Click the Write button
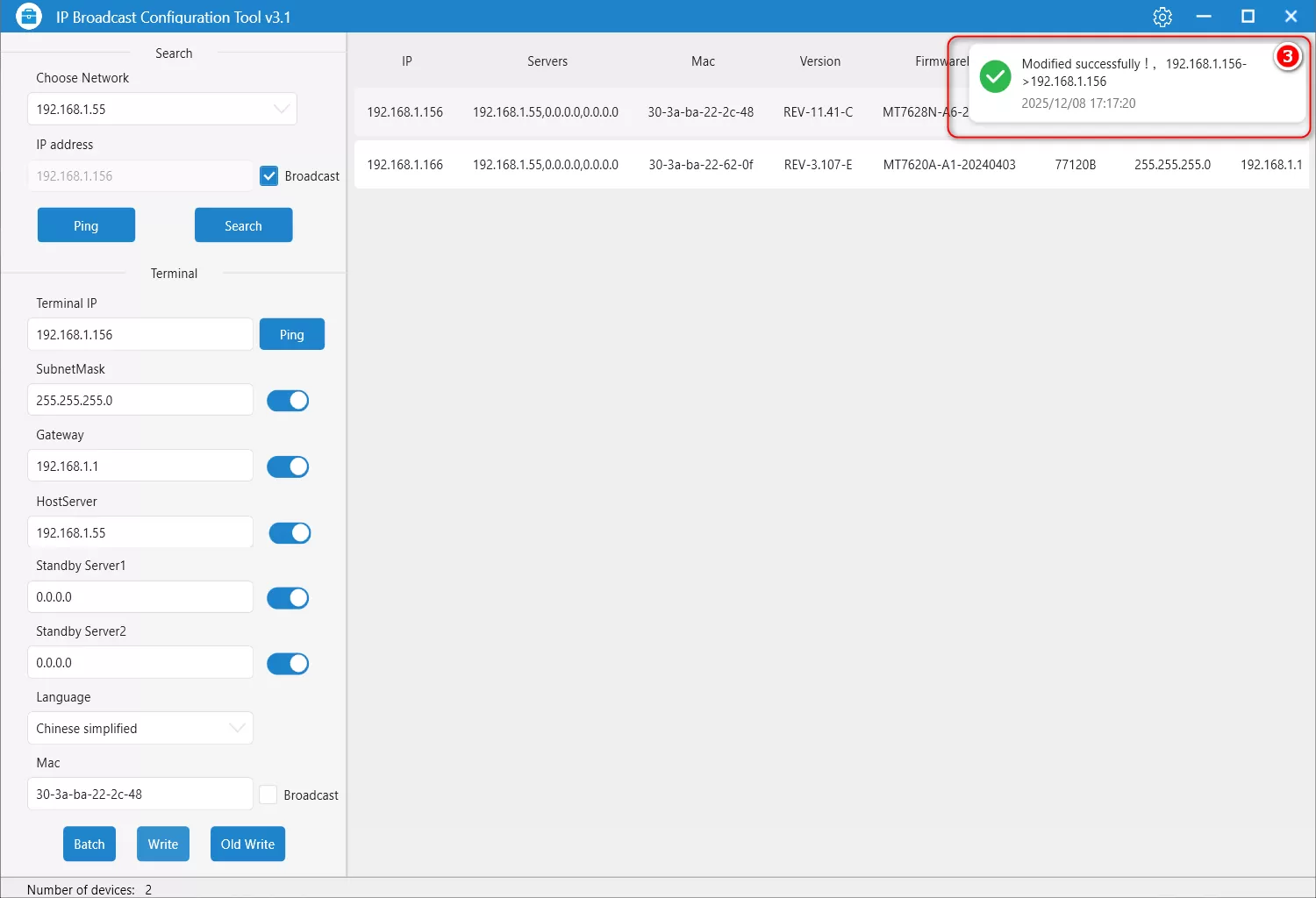1316x898 pixels. pyautogui.click(x=163, y=845)
